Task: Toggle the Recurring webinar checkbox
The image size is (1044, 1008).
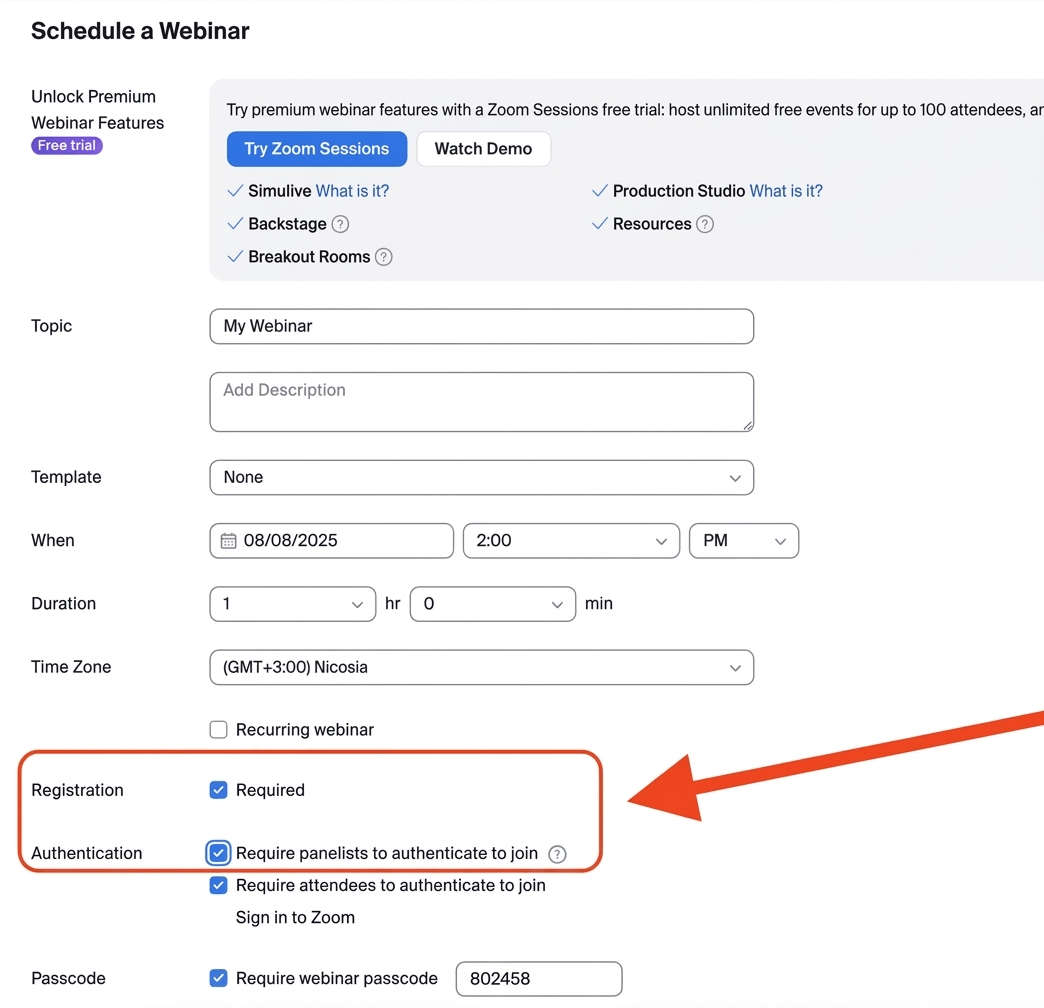Action: (x=219, y=730)
